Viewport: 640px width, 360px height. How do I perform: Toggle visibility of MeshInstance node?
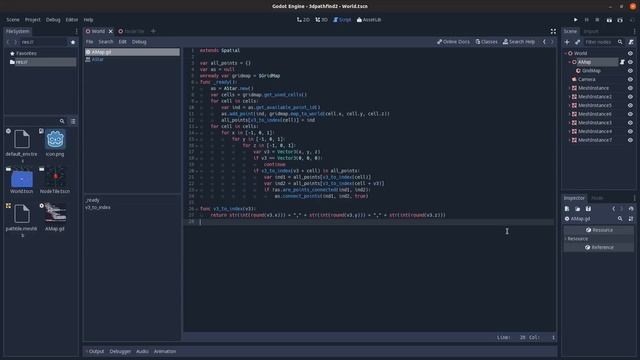[630, 88]
